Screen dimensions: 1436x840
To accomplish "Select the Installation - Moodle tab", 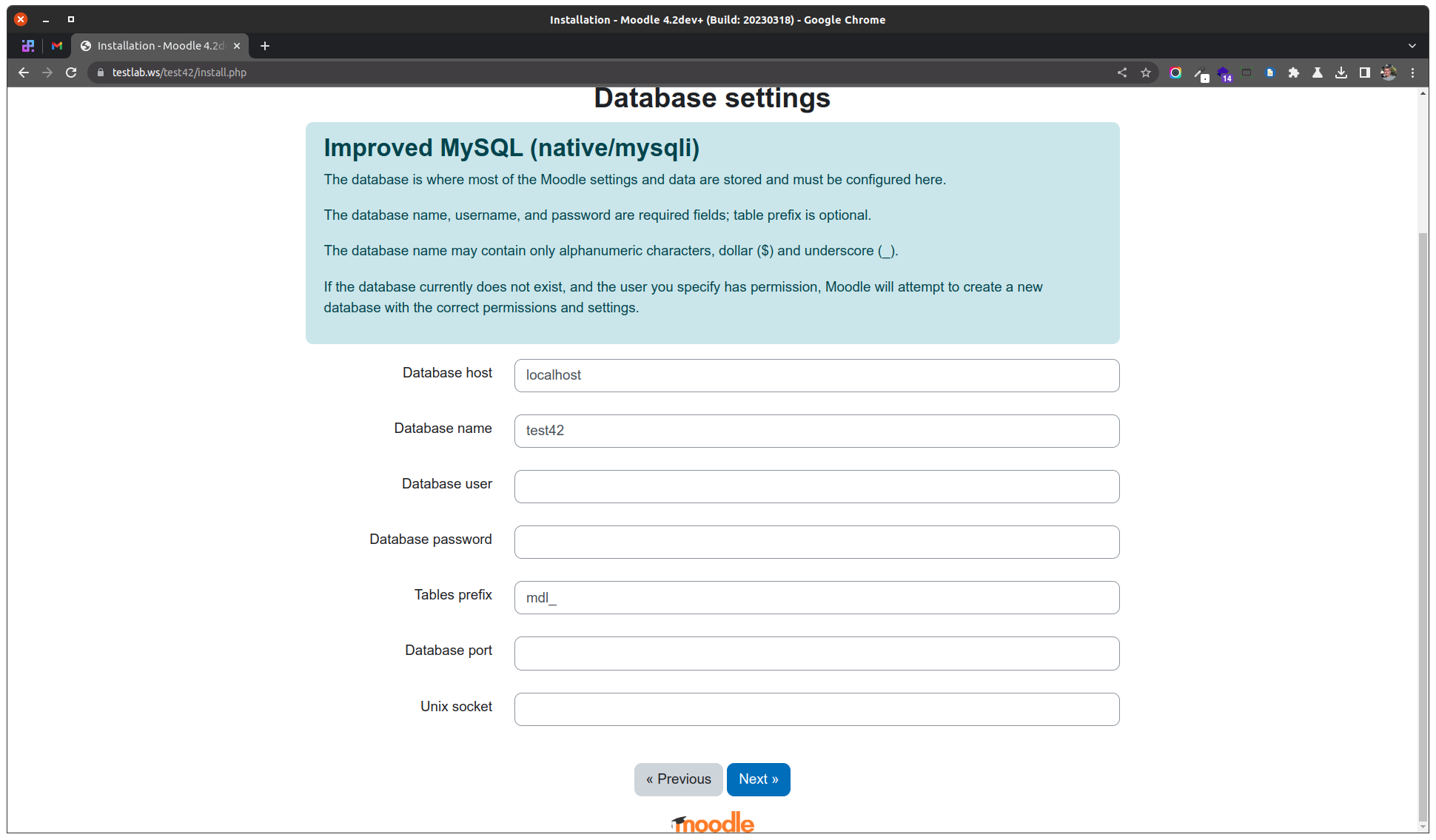I will click(x=160, y=46).
